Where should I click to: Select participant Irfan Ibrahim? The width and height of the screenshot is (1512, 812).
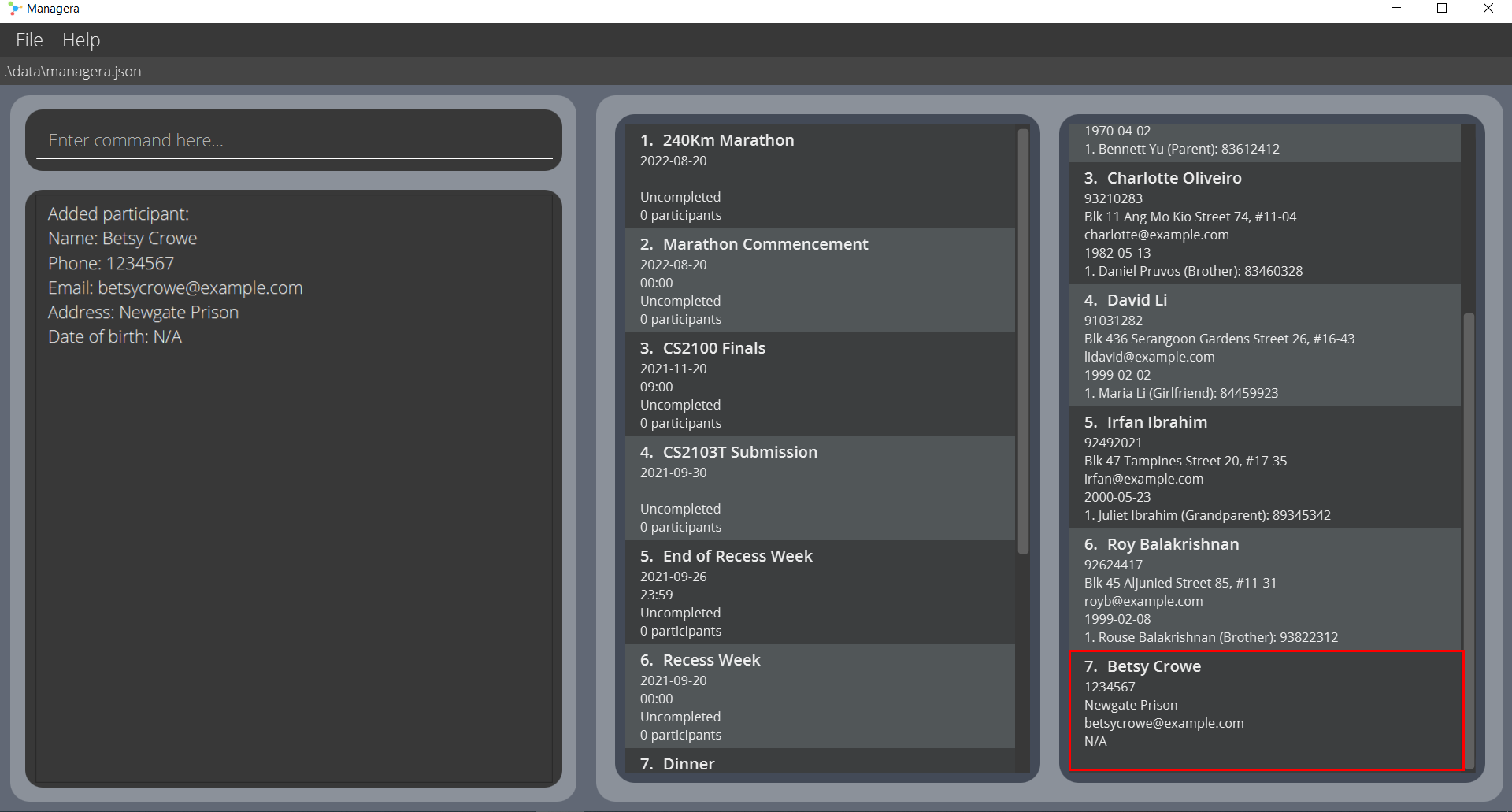pos(1265,468)
